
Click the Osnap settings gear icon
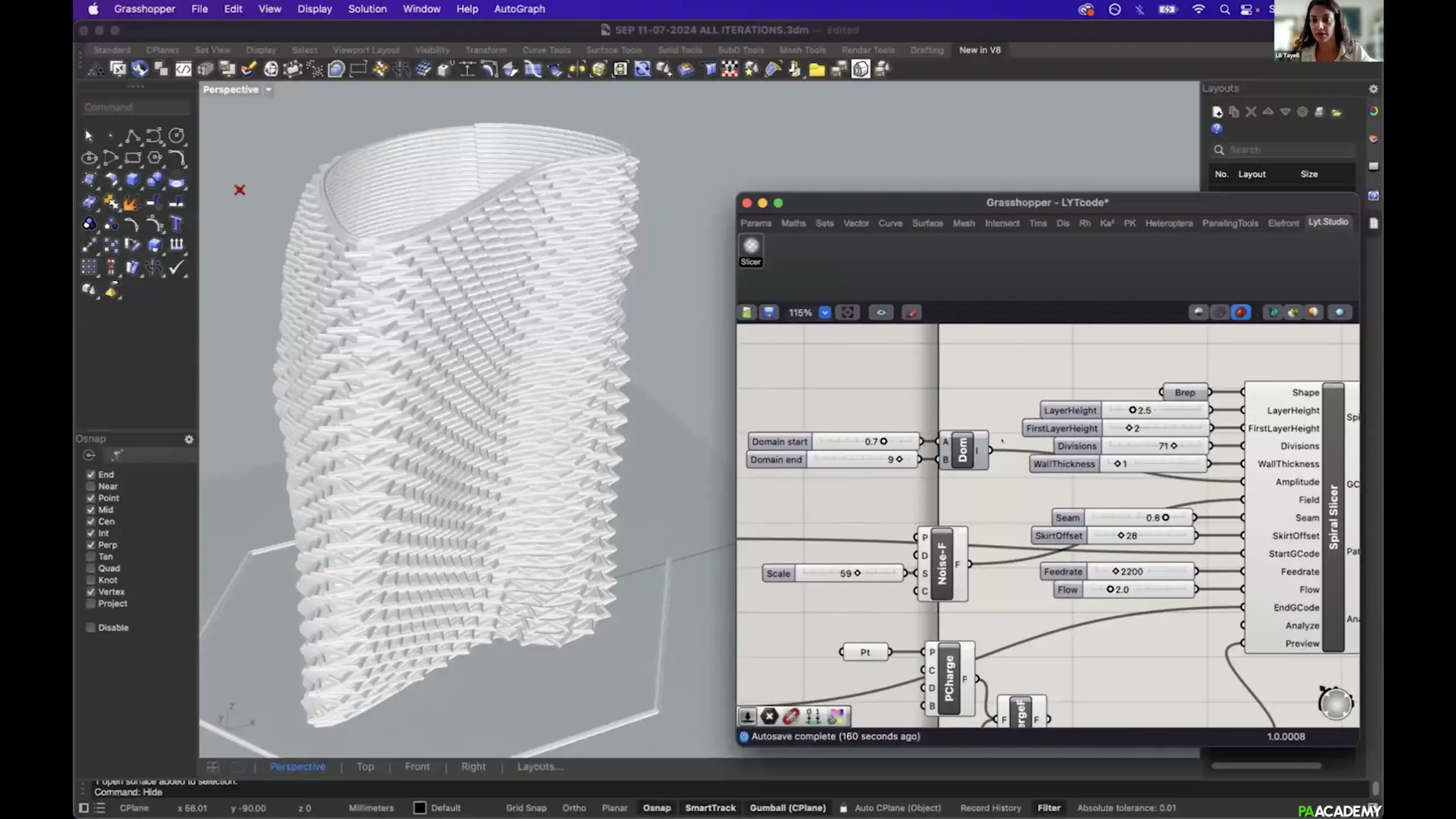tap(189, 439)
